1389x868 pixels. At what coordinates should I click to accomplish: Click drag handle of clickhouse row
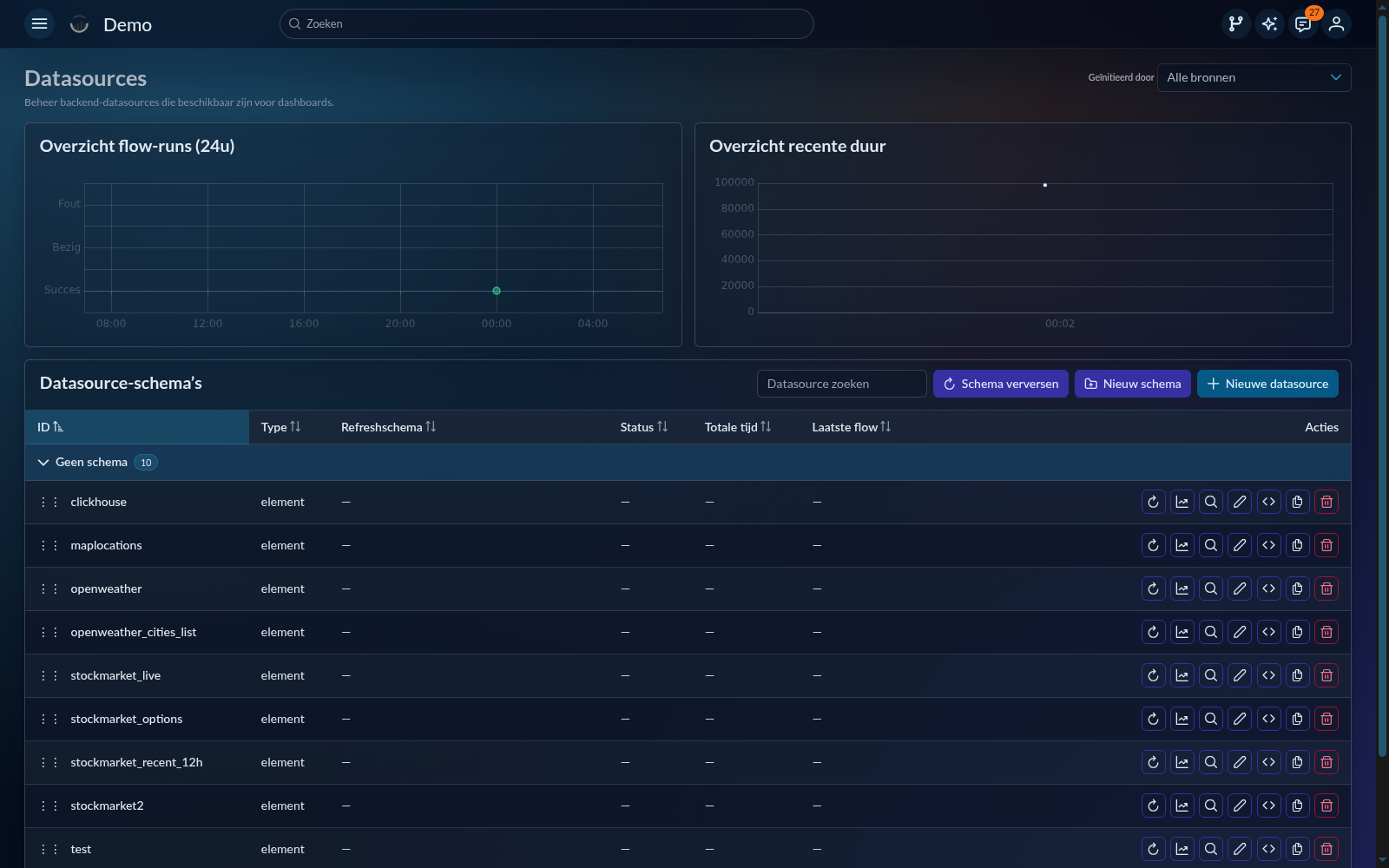49,502
